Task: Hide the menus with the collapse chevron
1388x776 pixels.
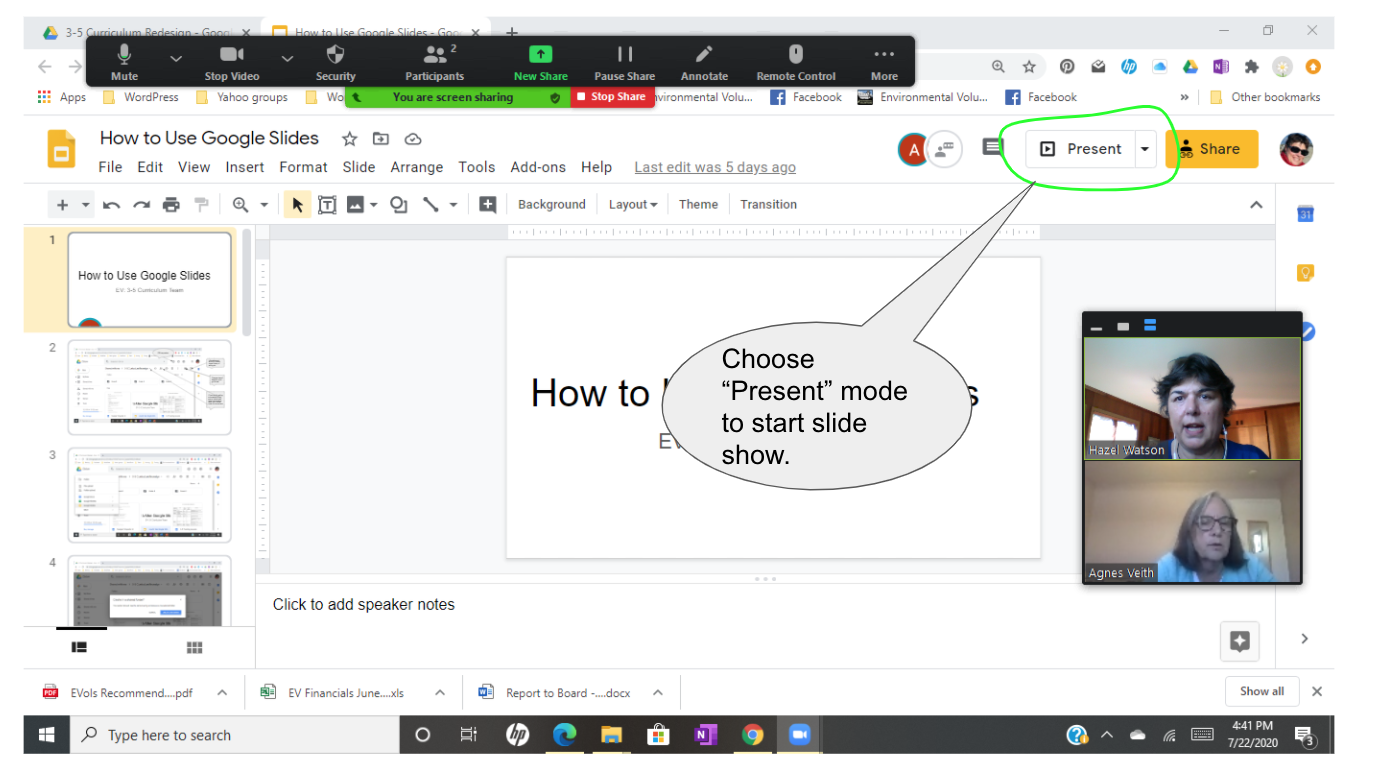Action: [1256, 205]
